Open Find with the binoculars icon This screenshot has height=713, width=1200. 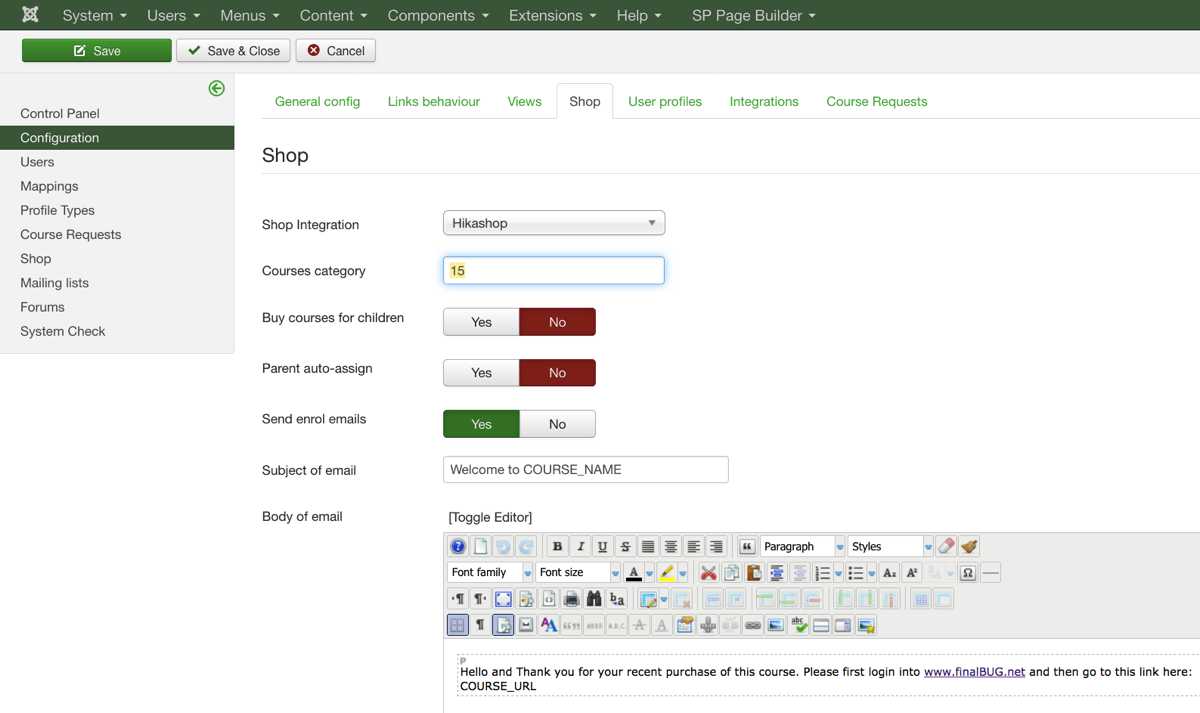click(594, 599)
